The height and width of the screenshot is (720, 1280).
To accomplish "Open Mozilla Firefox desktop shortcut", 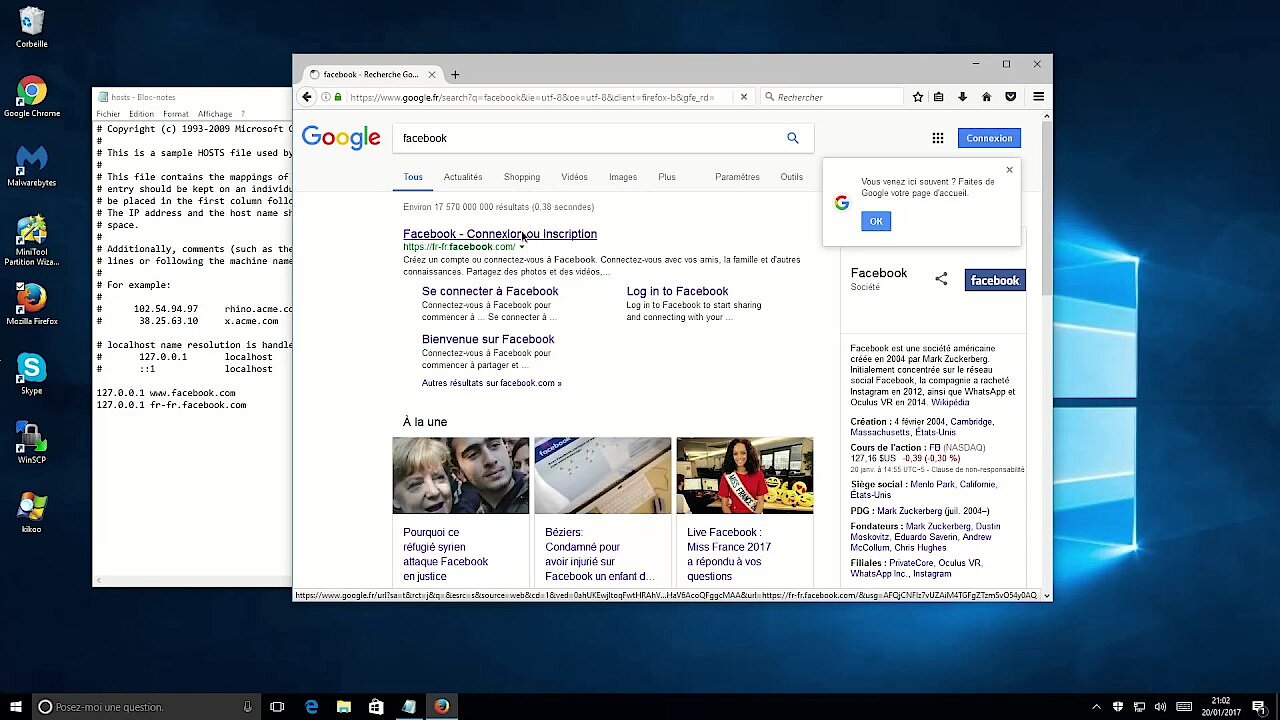I will pos(32,305).
